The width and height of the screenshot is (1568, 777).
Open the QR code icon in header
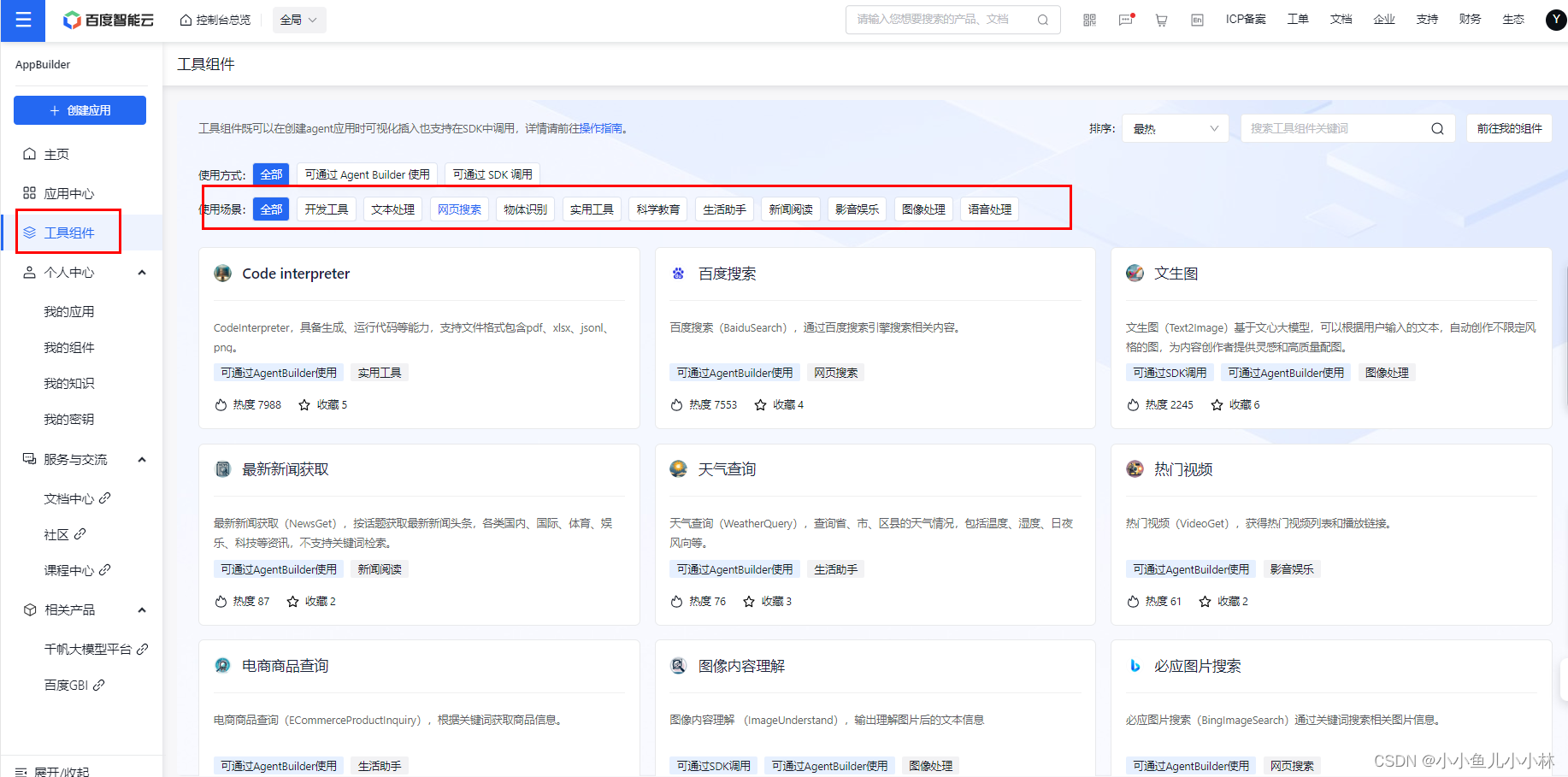[x=1089, y=20]
